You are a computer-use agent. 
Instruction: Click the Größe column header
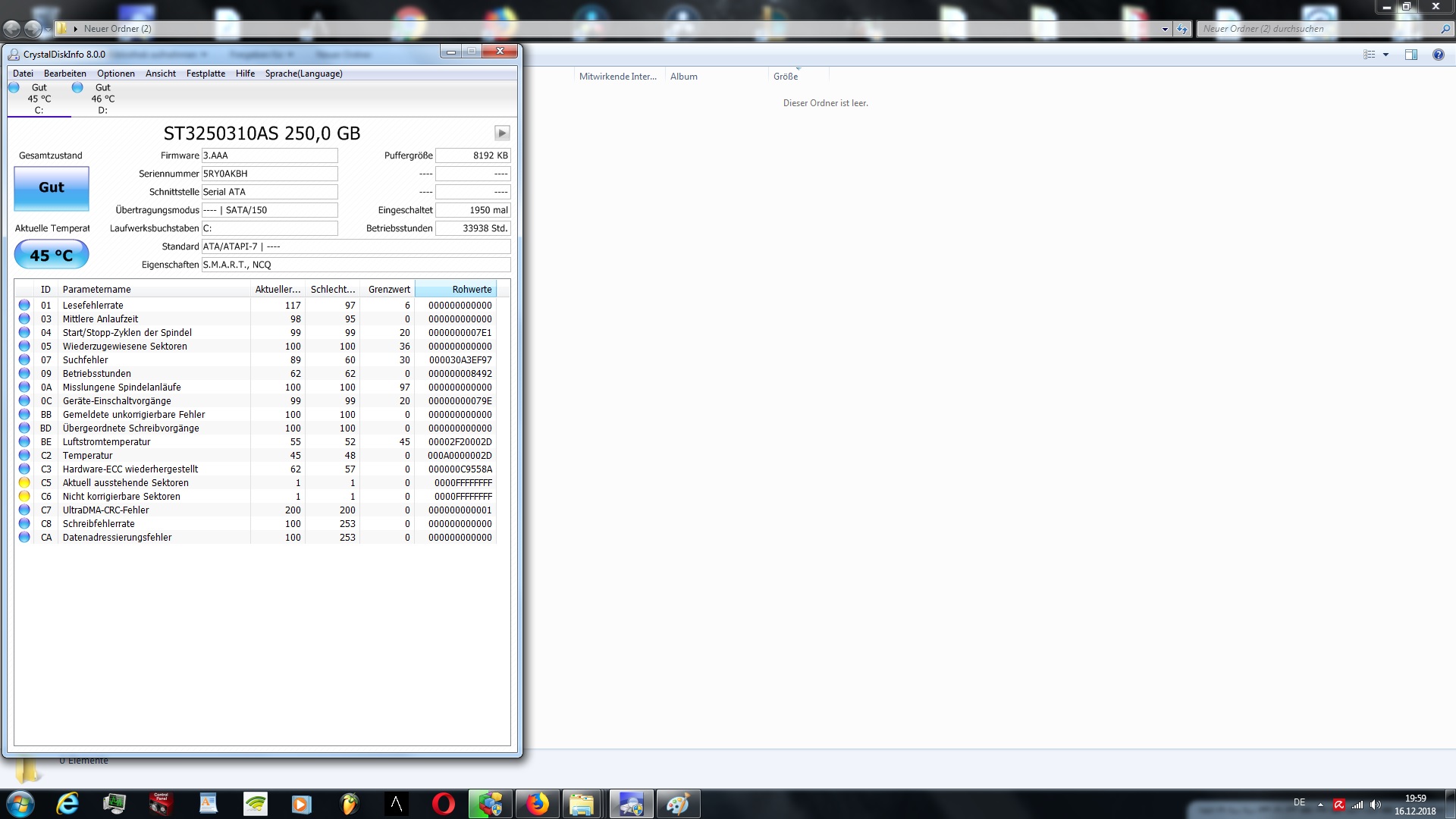pyautogui.click(x=786, y=77)
